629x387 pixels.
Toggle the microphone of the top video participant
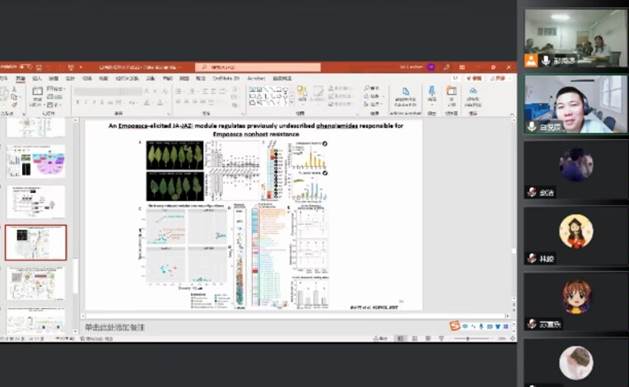click(x=545, y=61)
